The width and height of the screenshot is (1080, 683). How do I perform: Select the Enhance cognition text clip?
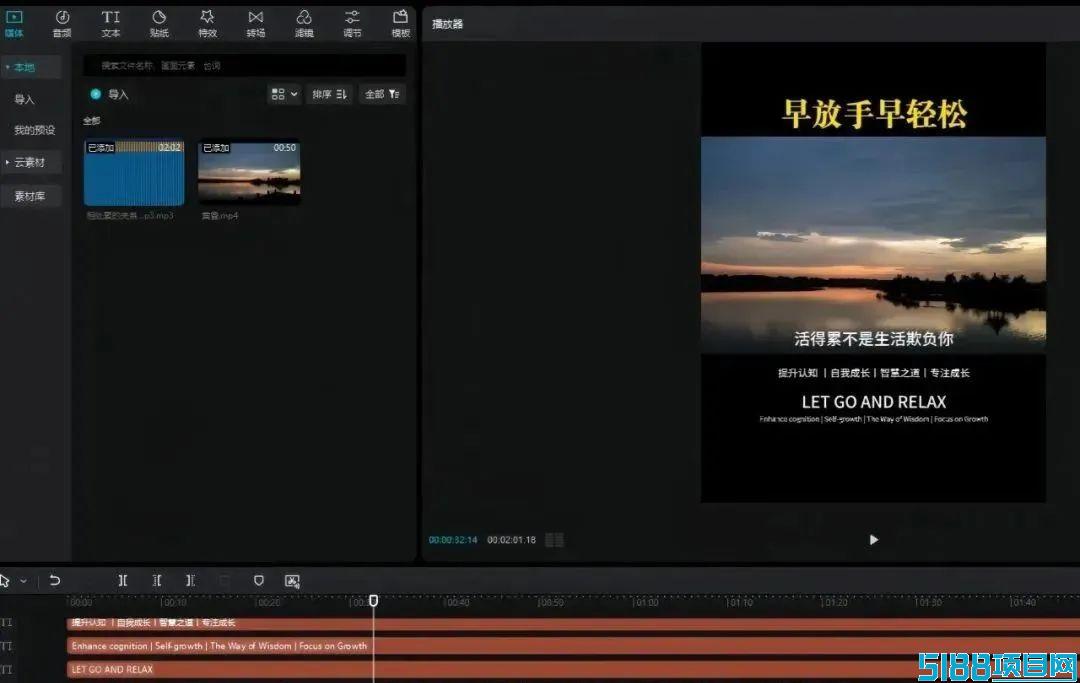click(x=573, y=646)
